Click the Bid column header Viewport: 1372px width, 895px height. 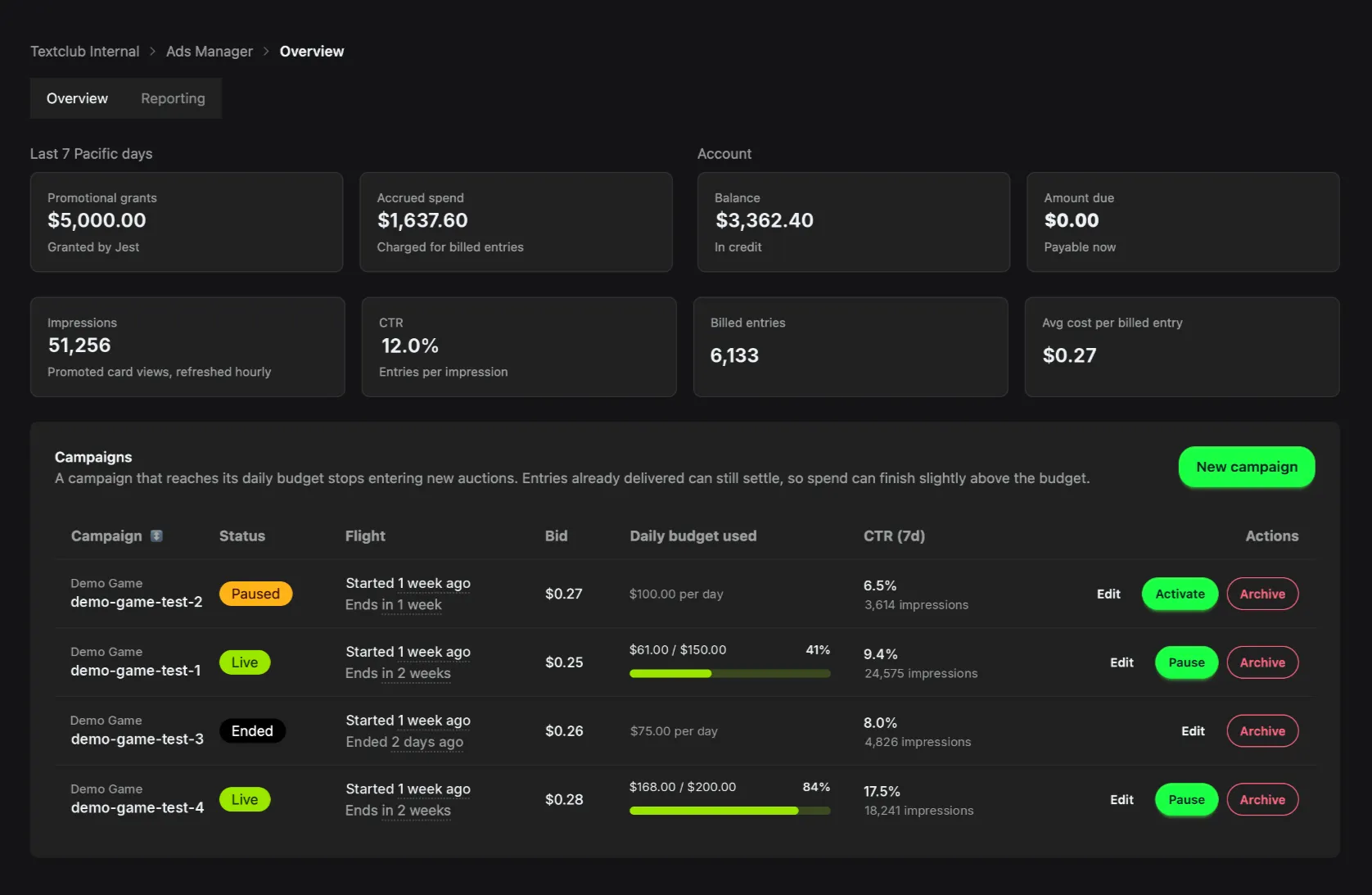[557, 536]
